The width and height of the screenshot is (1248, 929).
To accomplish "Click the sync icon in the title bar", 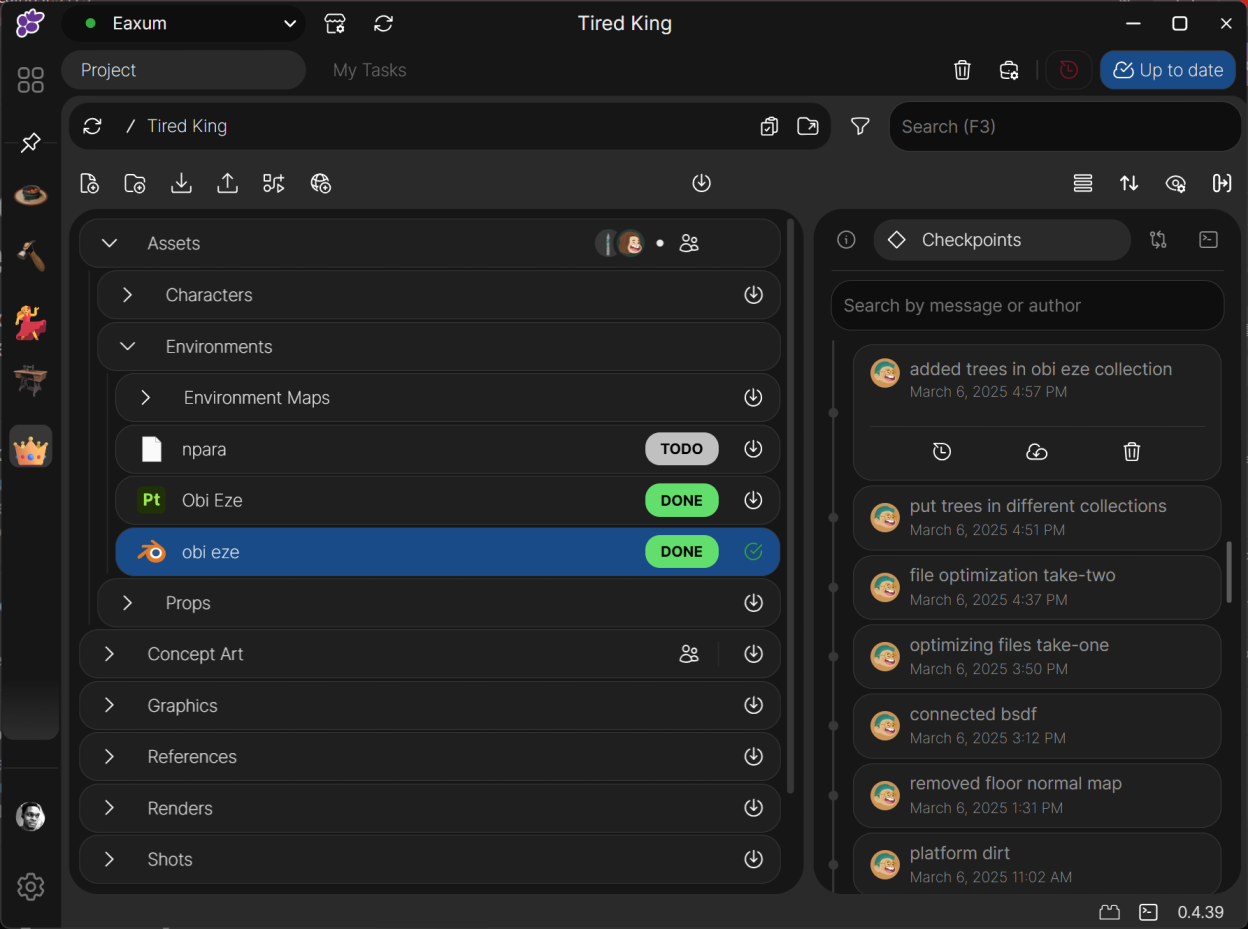I will click(383, 23).
